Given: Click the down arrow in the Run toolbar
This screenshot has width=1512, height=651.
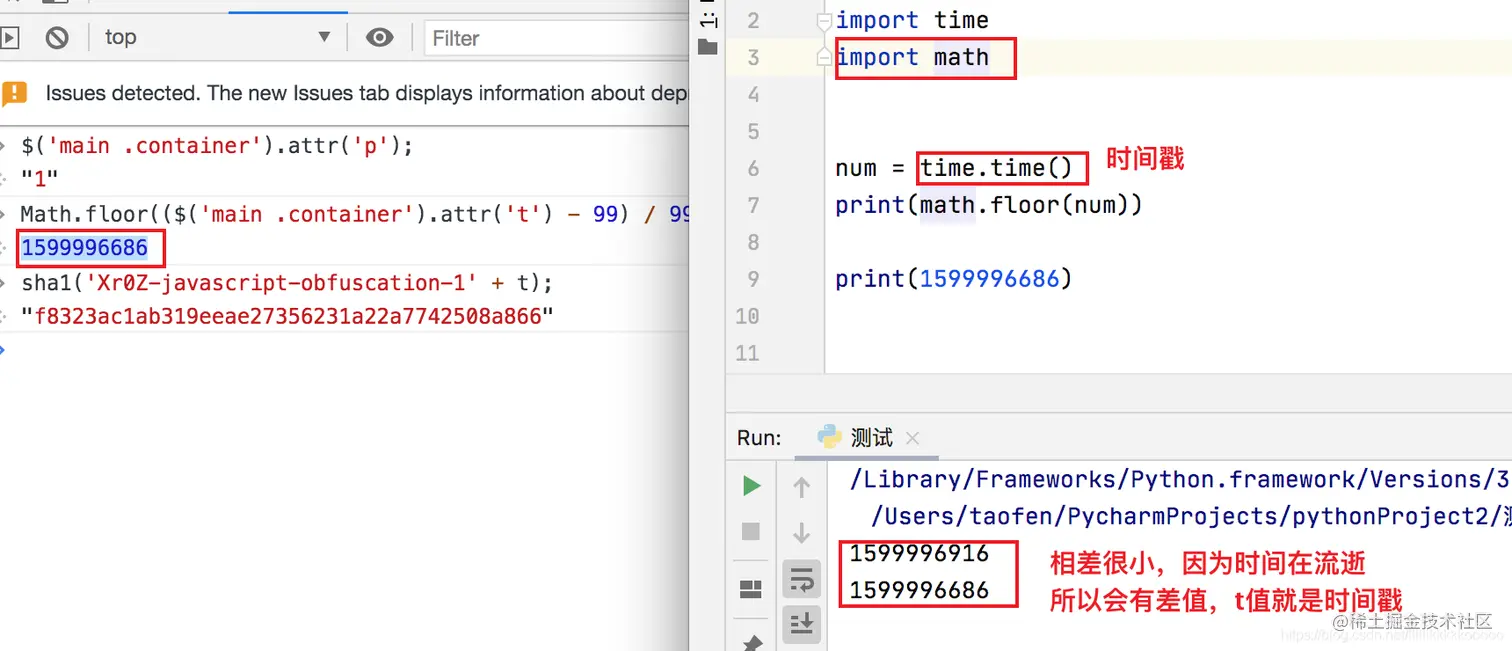Looking at the screenshot, I should (801, 531).
